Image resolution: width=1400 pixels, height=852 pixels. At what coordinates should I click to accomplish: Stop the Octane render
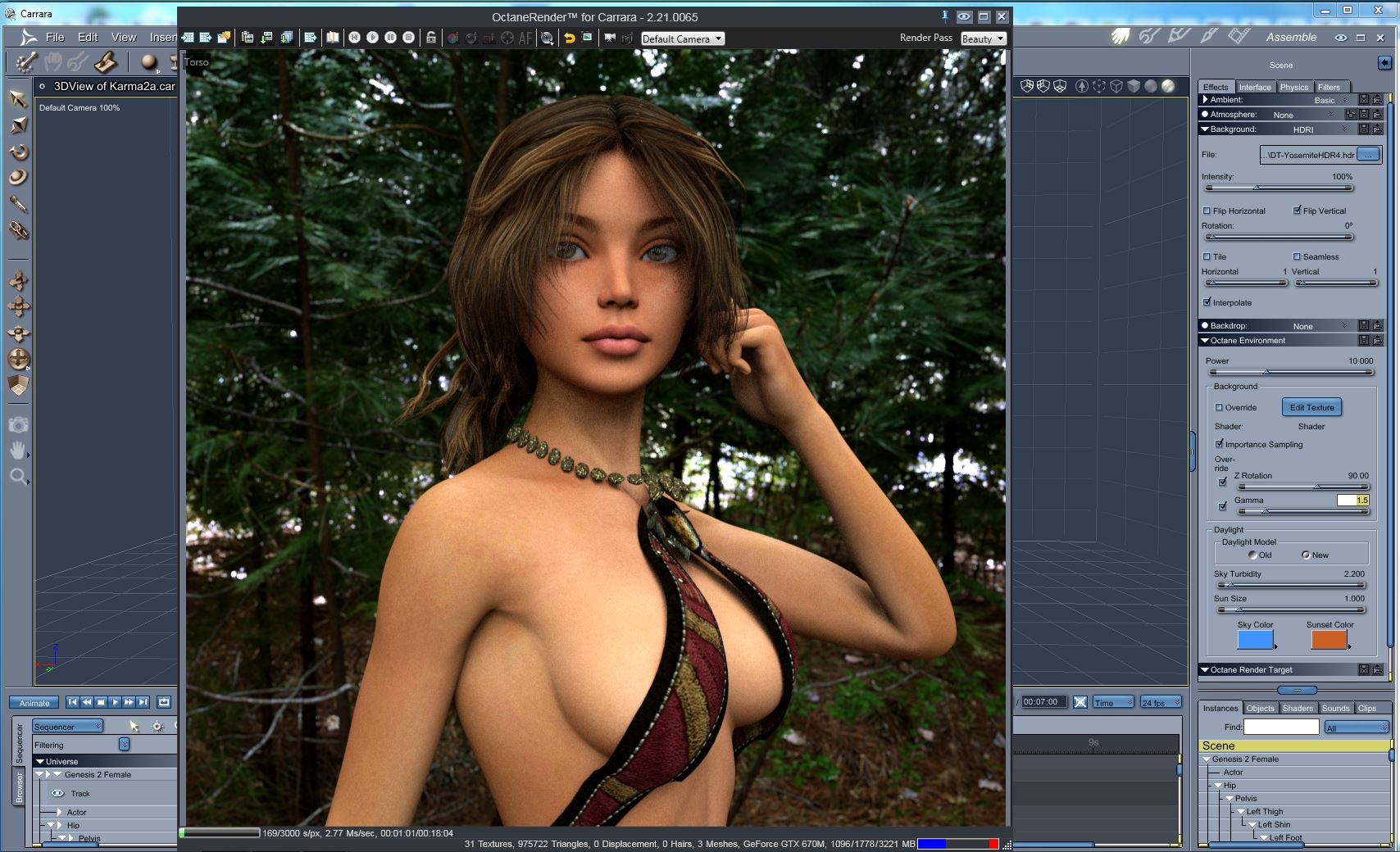pos(408,38)
